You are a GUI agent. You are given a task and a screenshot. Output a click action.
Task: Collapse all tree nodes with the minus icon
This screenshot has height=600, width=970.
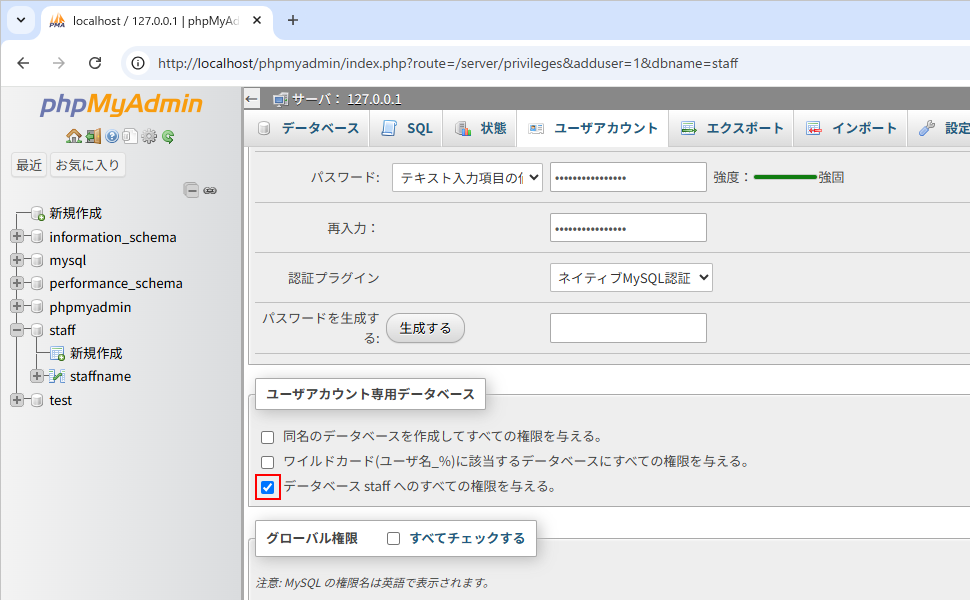[x=190, y=189]
